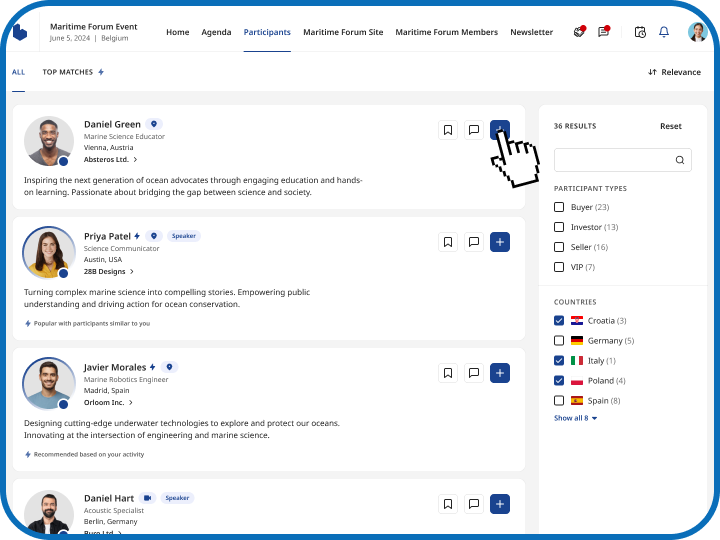Viewport: 720px width, 540px height.
Task: Open Daniel Hart's profile name
Action: click(109, 498)
